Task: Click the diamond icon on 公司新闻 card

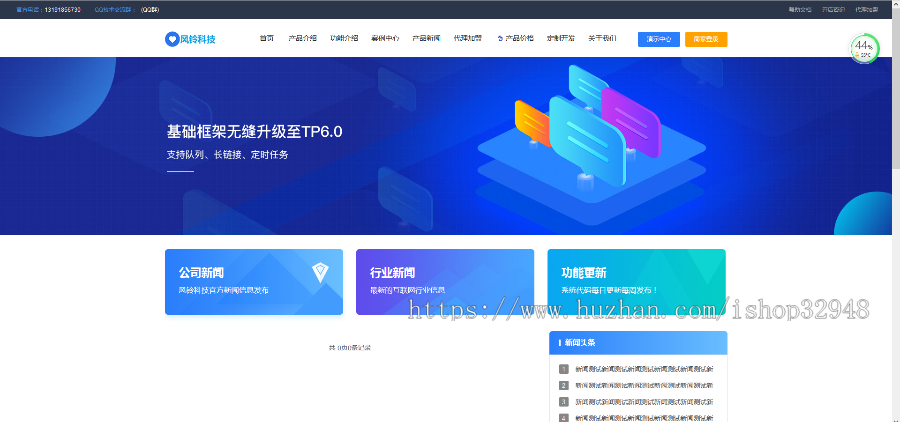Action: [x=320, y=272]
